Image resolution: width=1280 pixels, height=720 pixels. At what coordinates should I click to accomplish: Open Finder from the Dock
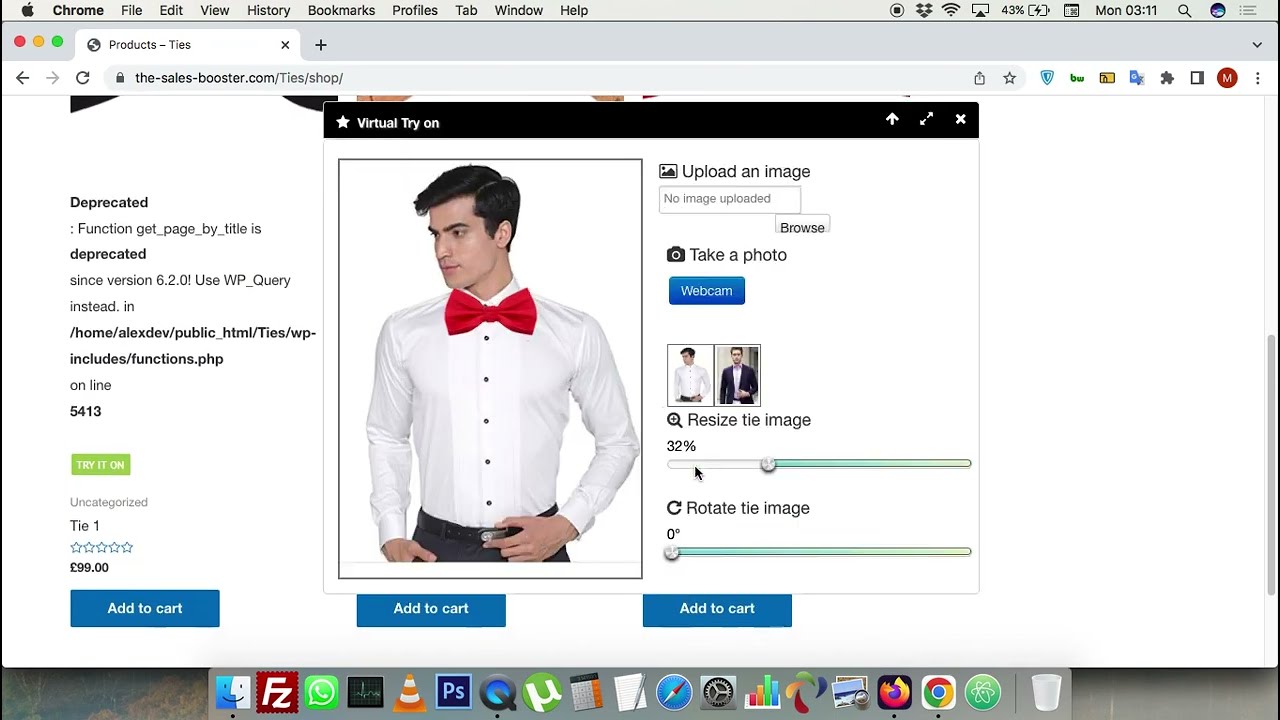point(233,692)
